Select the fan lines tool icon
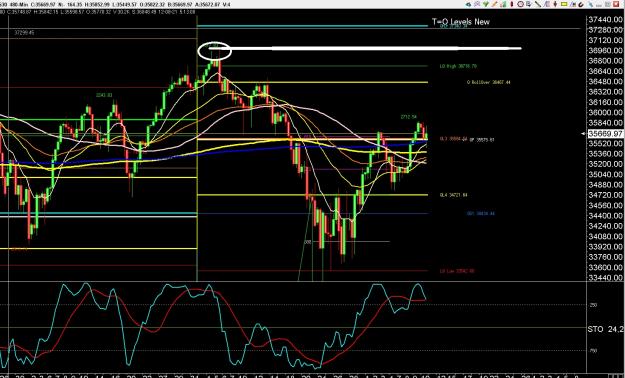This screenshot has height=378, width=625. point(547,4)
